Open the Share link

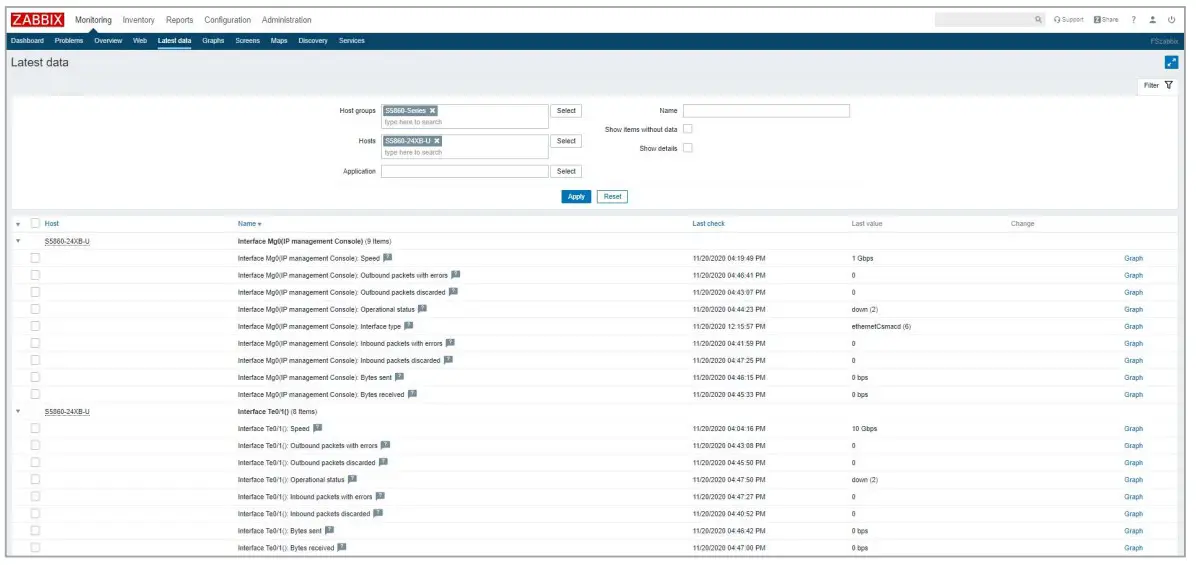1106,20
